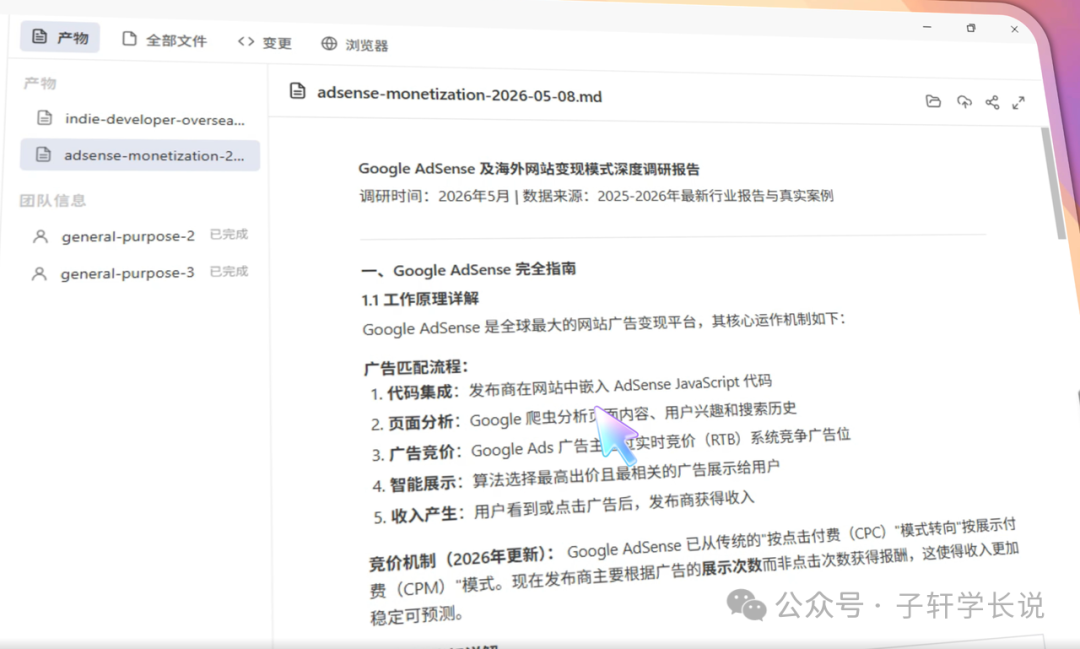The width and height of the screenshot is (1080, 649).
Task: Click the 一、Google AdSense 完全指南 heading
Action: (468, 269)
